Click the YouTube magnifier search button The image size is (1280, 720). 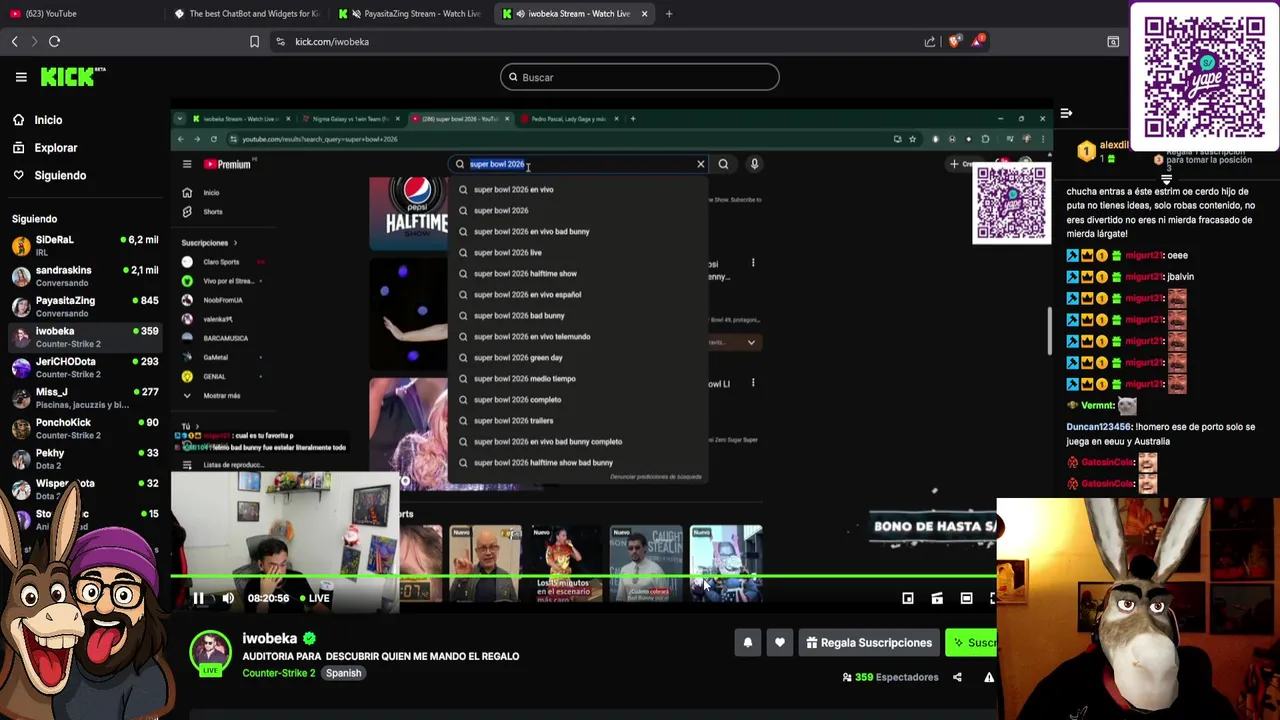[723, 164]
